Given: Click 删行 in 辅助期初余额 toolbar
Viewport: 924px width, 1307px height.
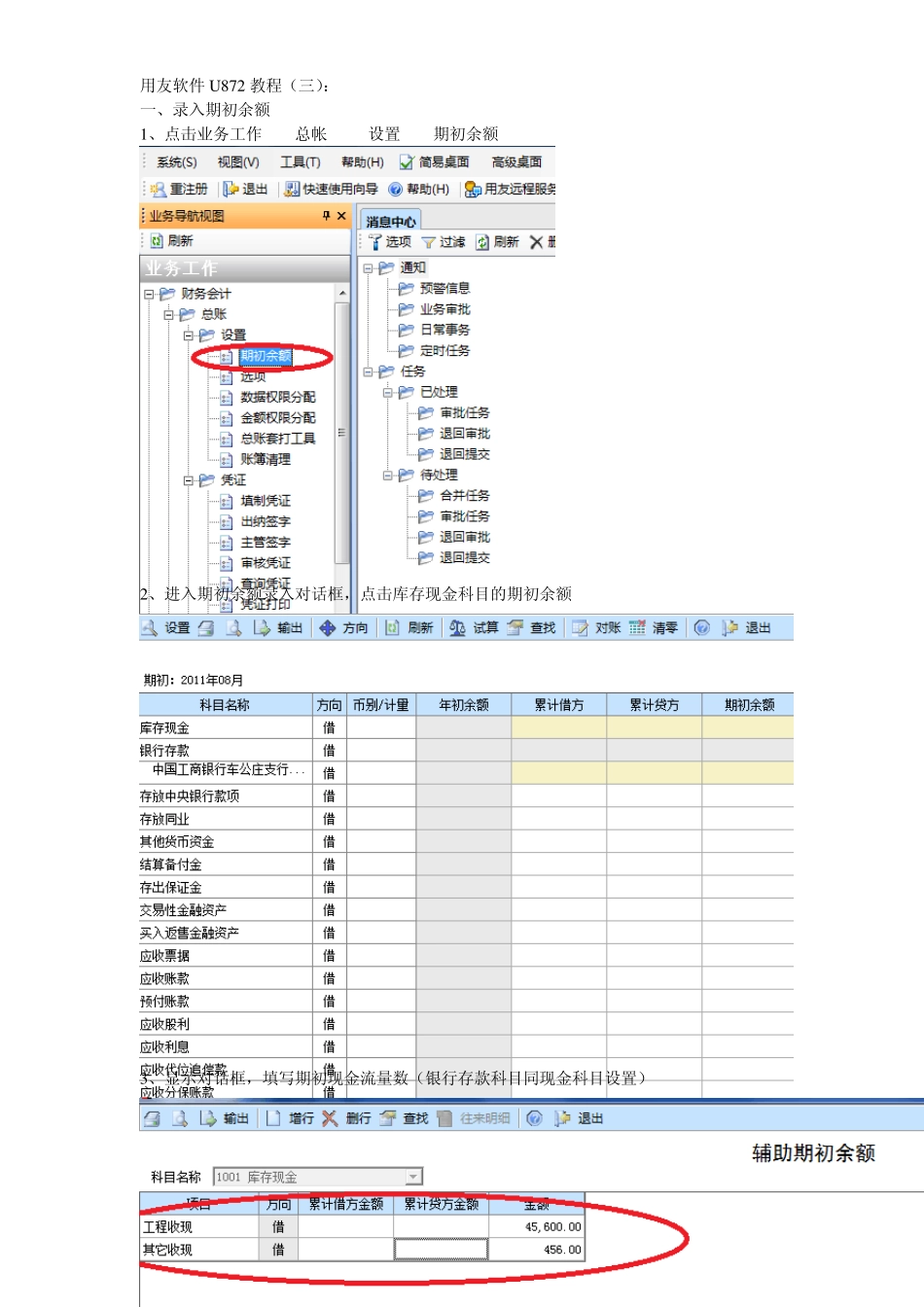Looking at the screenshot, I should 347,1118.
